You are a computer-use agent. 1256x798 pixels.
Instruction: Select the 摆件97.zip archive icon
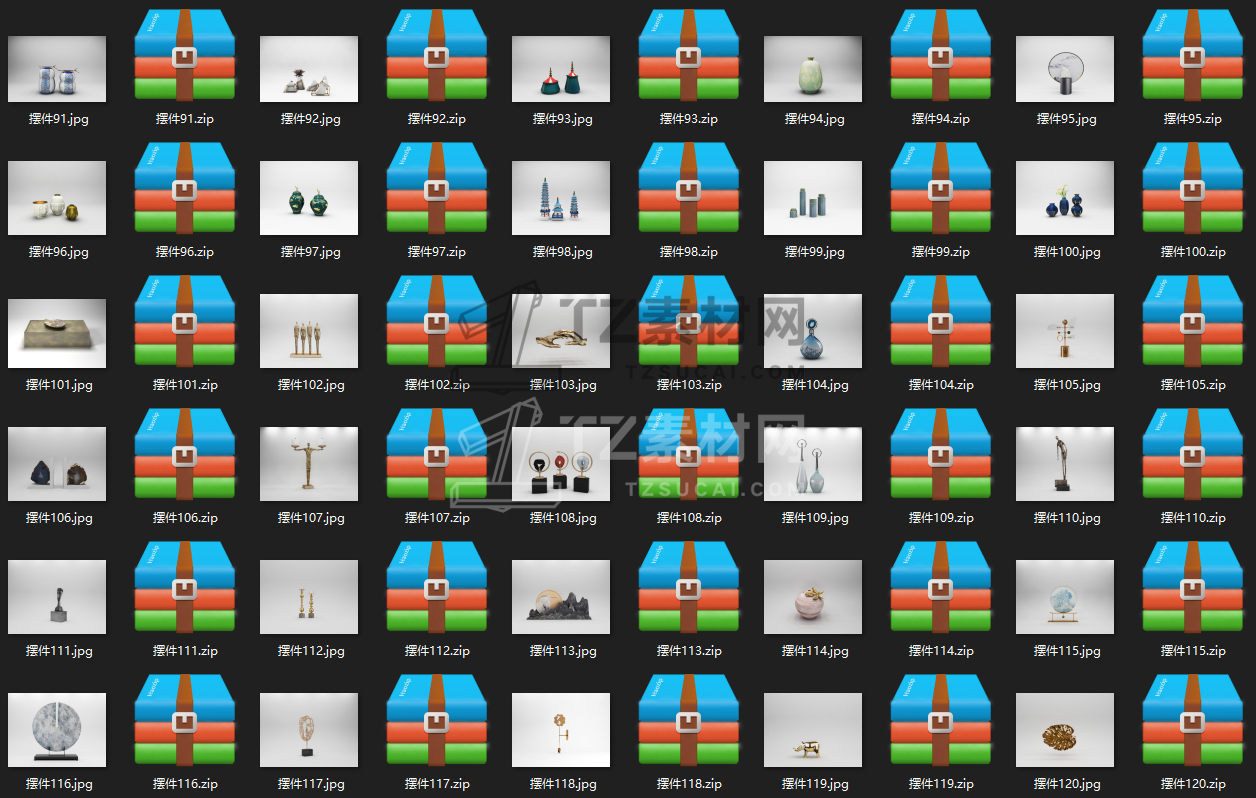437,188
